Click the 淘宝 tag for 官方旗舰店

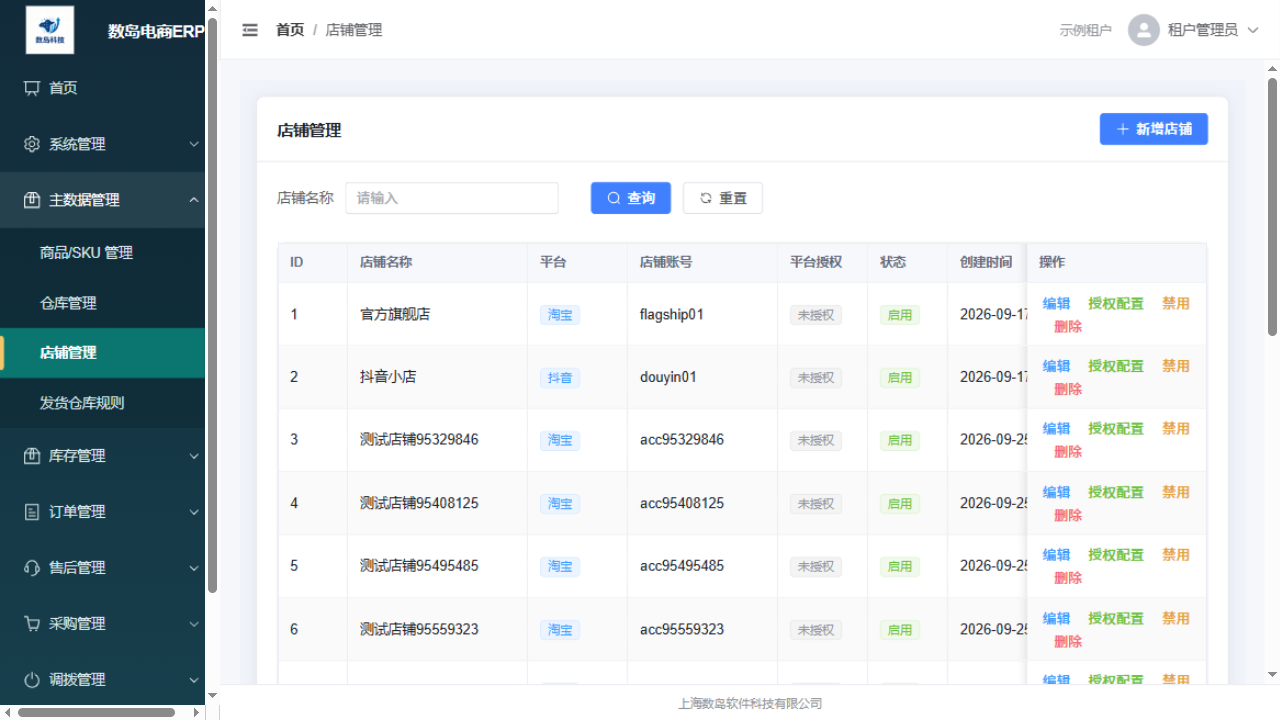(x=560, y=315)
